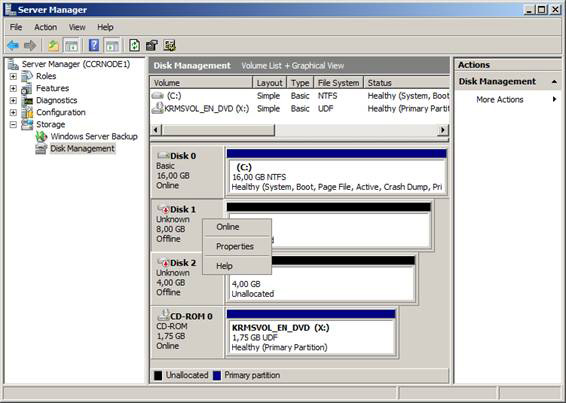Sort by the Layout column header
This screenshot has width=566, height=403.
point(269,83)
